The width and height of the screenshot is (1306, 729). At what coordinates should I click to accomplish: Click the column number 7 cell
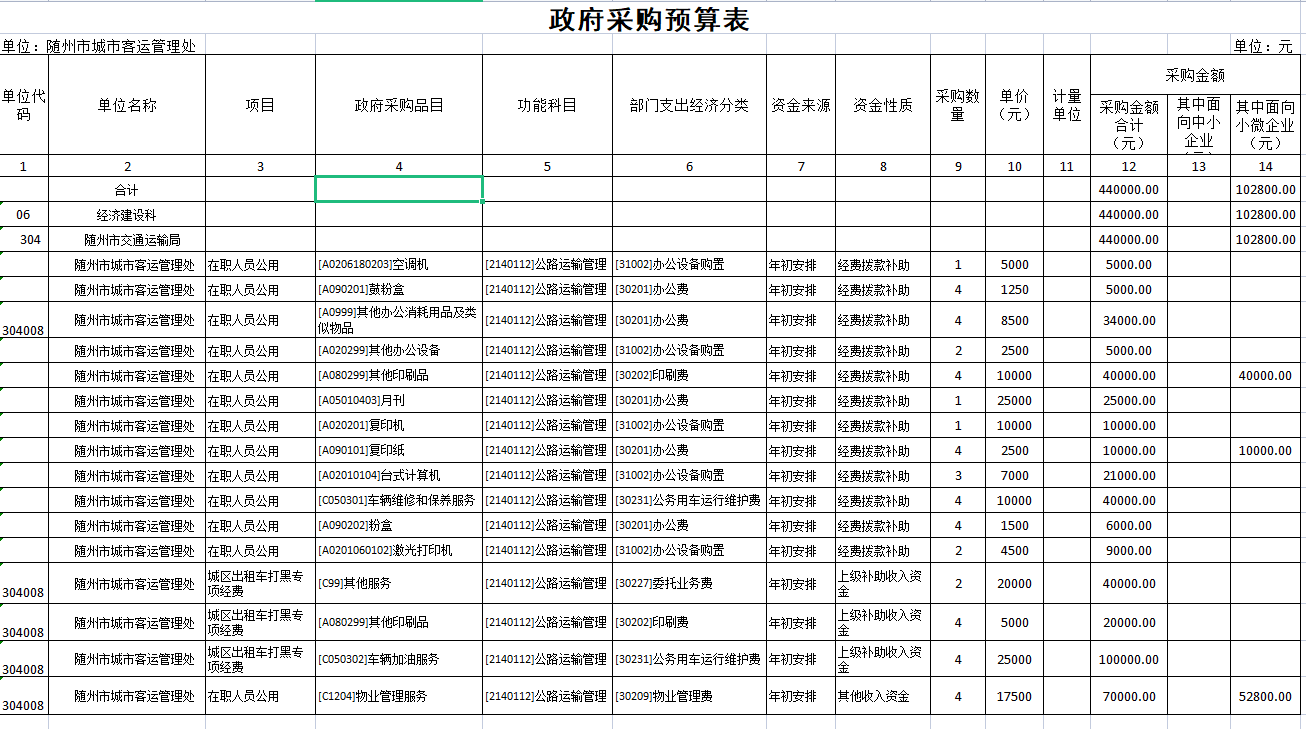801,166
